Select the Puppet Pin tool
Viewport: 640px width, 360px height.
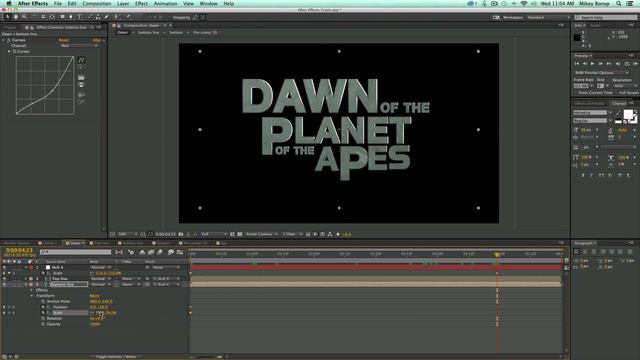click(x=128, y=17)
